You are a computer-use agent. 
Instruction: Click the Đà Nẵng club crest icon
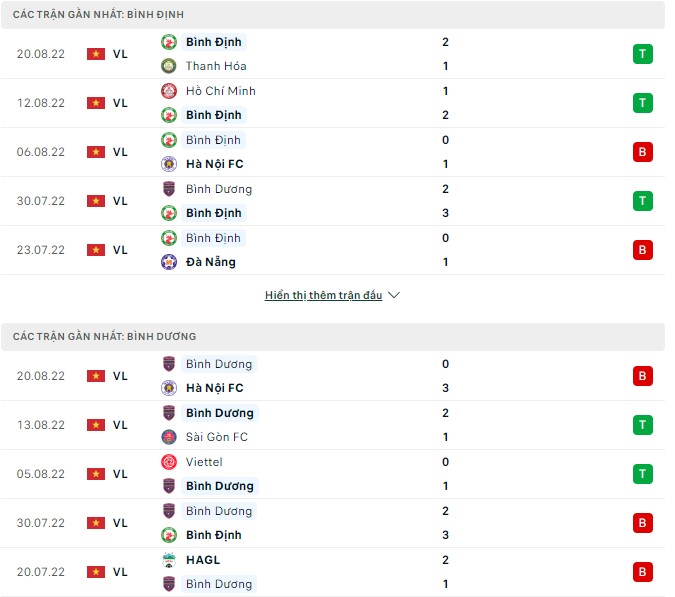point(168,262)
